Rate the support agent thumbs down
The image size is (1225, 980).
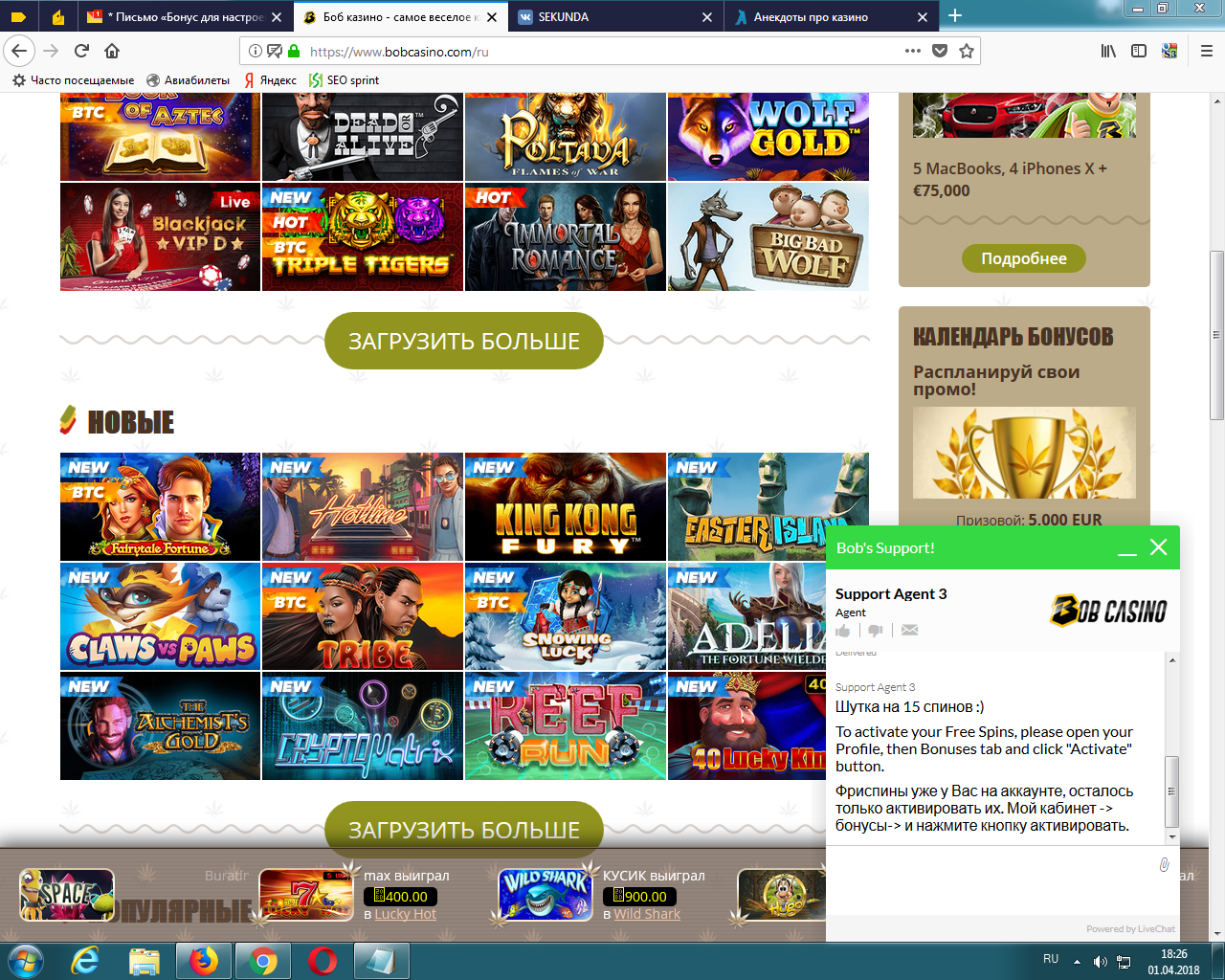[875, 630]
